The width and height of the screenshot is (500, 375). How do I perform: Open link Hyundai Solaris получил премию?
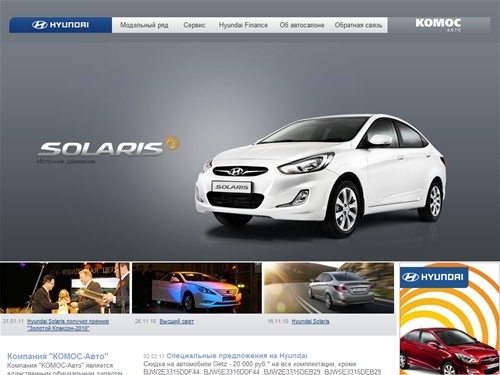[68, 325]
